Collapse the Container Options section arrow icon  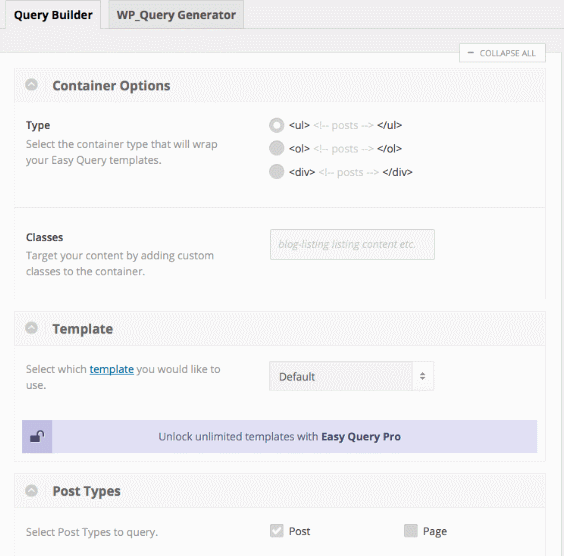pos(31,85)
